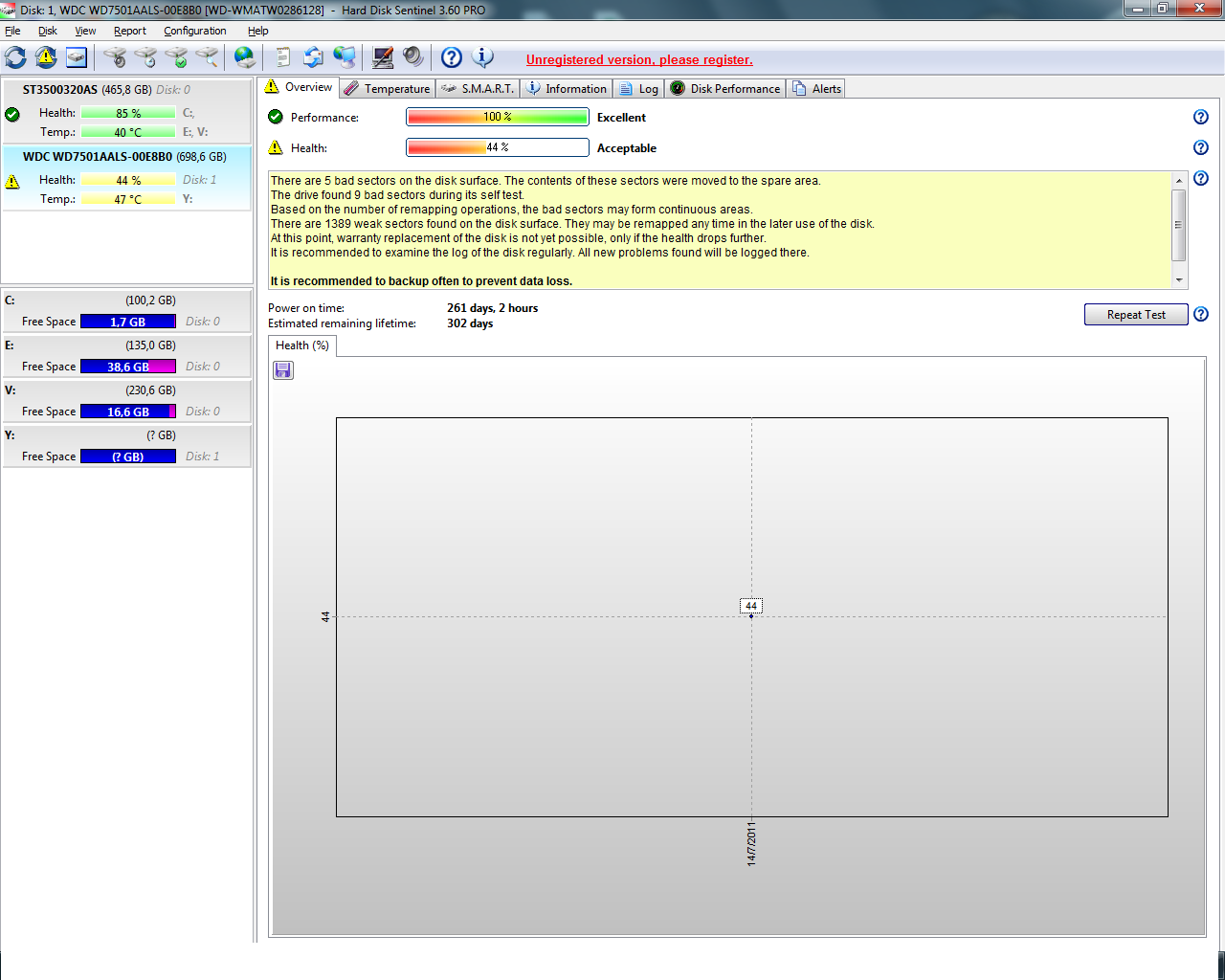Click the disk with clock test icon

(145, 57)
